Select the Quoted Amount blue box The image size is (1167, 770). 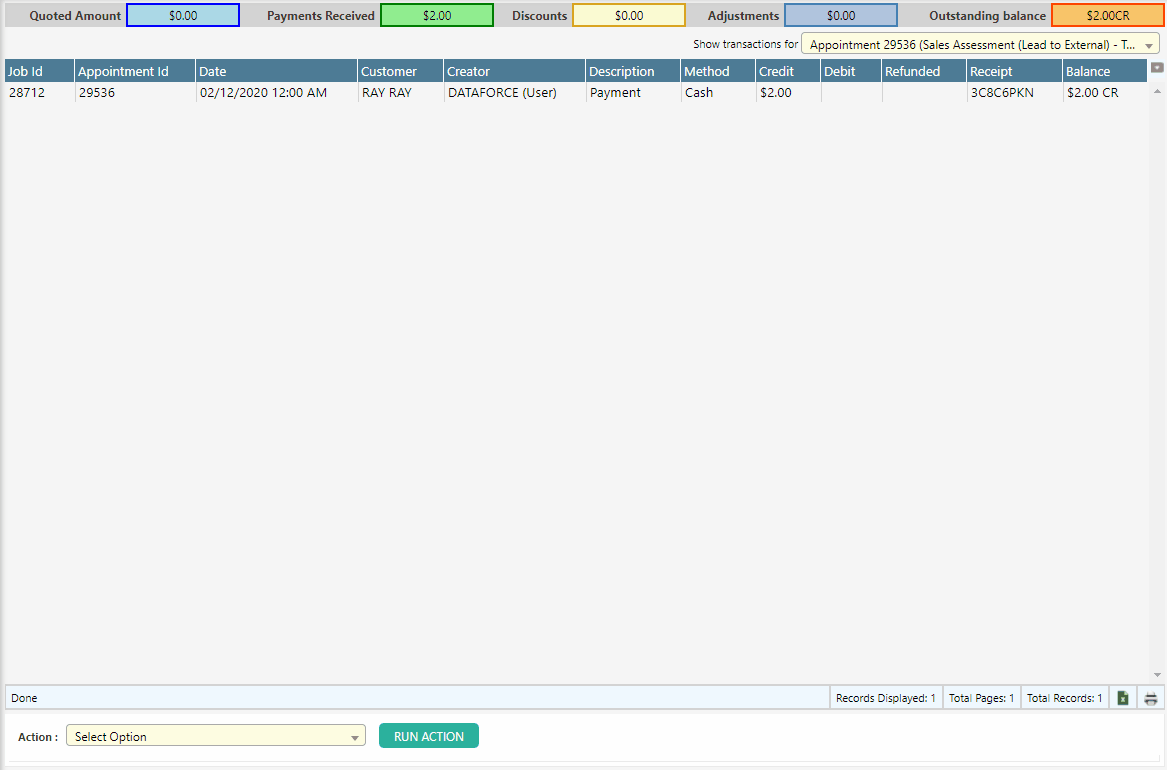183,16
